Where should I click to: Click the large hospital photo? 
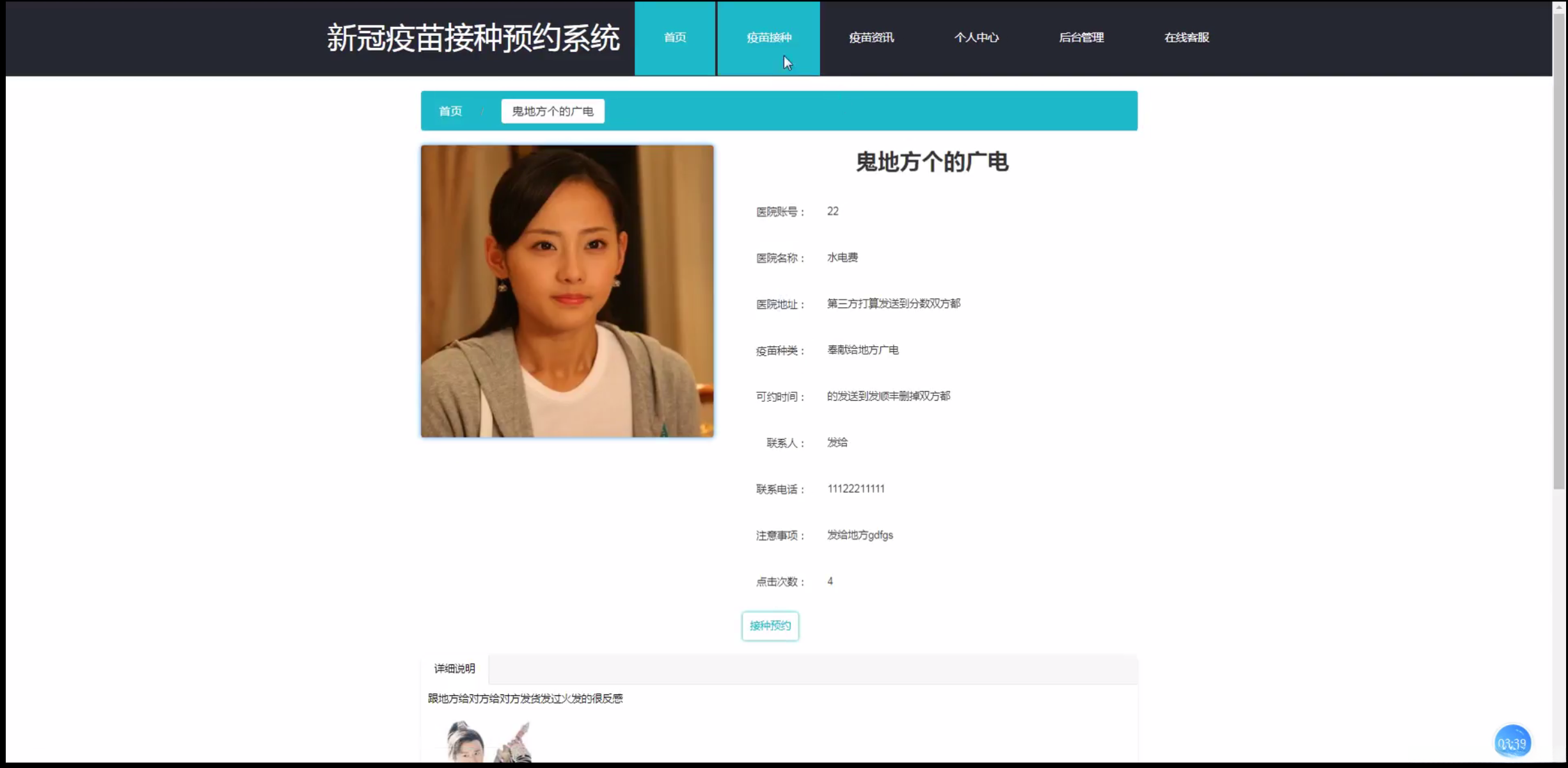pos(567,291)
